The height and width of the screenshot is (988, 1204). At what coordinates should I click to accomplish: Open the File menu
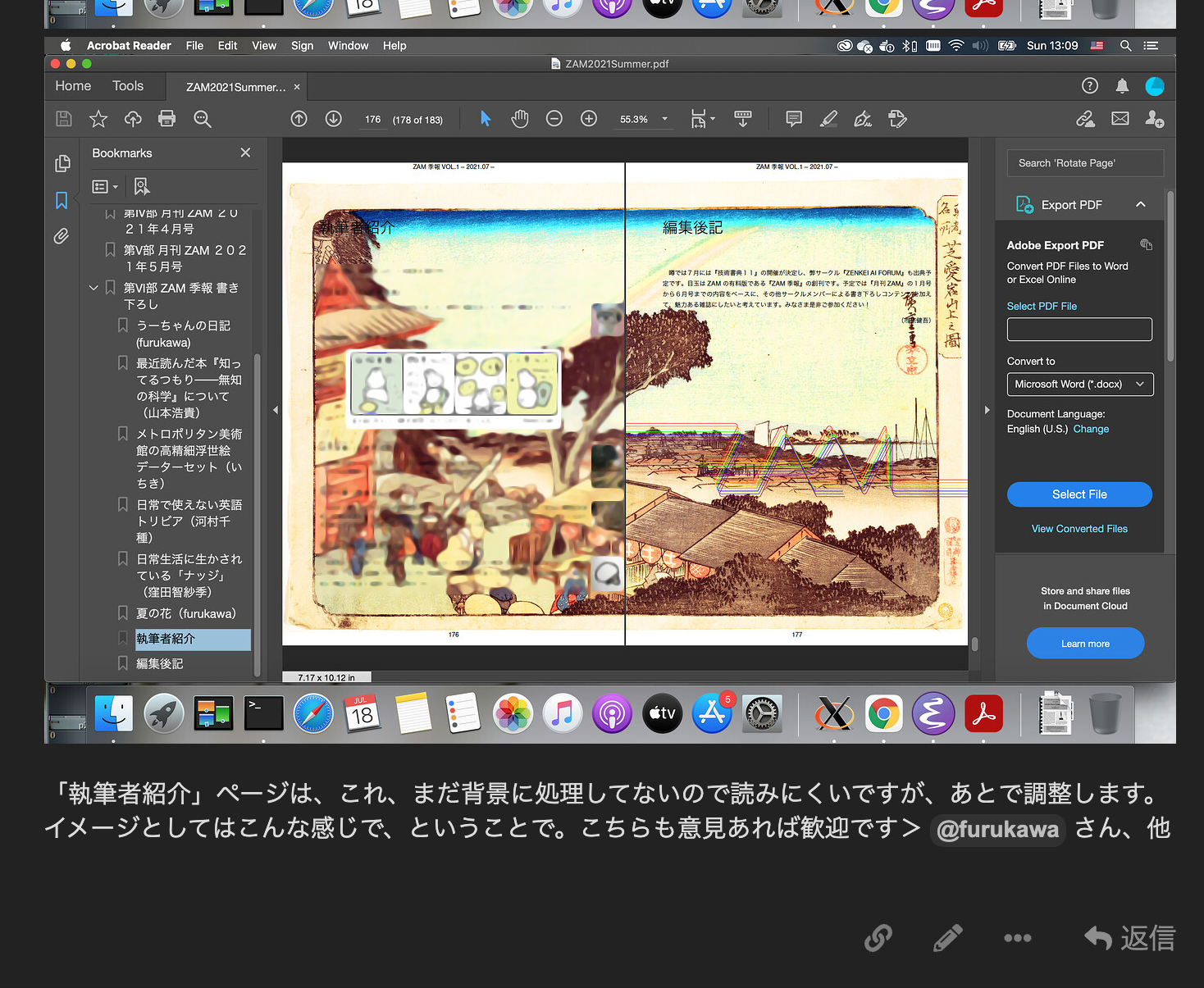click(194, 46)
